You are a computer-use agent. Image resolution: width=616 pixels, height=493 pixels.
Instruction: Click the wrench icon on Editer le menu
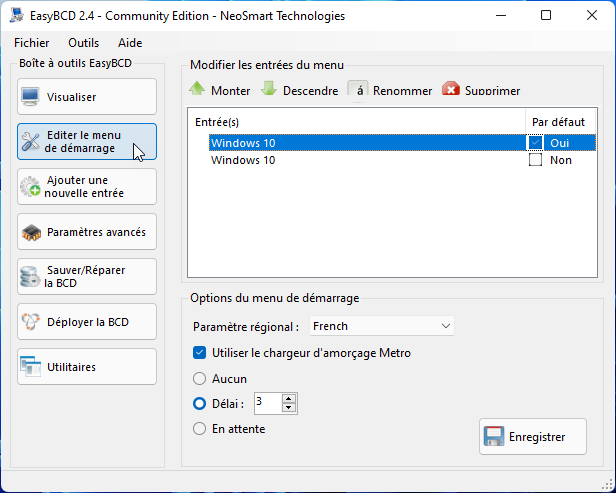pyautogui.click(x=30, y=142)
